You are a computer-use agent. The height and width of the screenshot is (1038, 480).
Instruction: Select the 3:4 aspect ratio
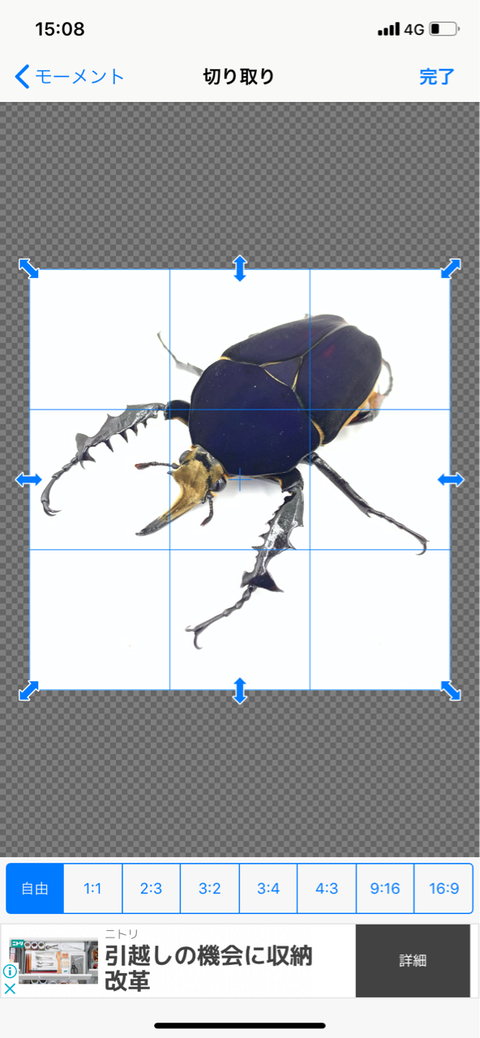click(x=268, y=888)
